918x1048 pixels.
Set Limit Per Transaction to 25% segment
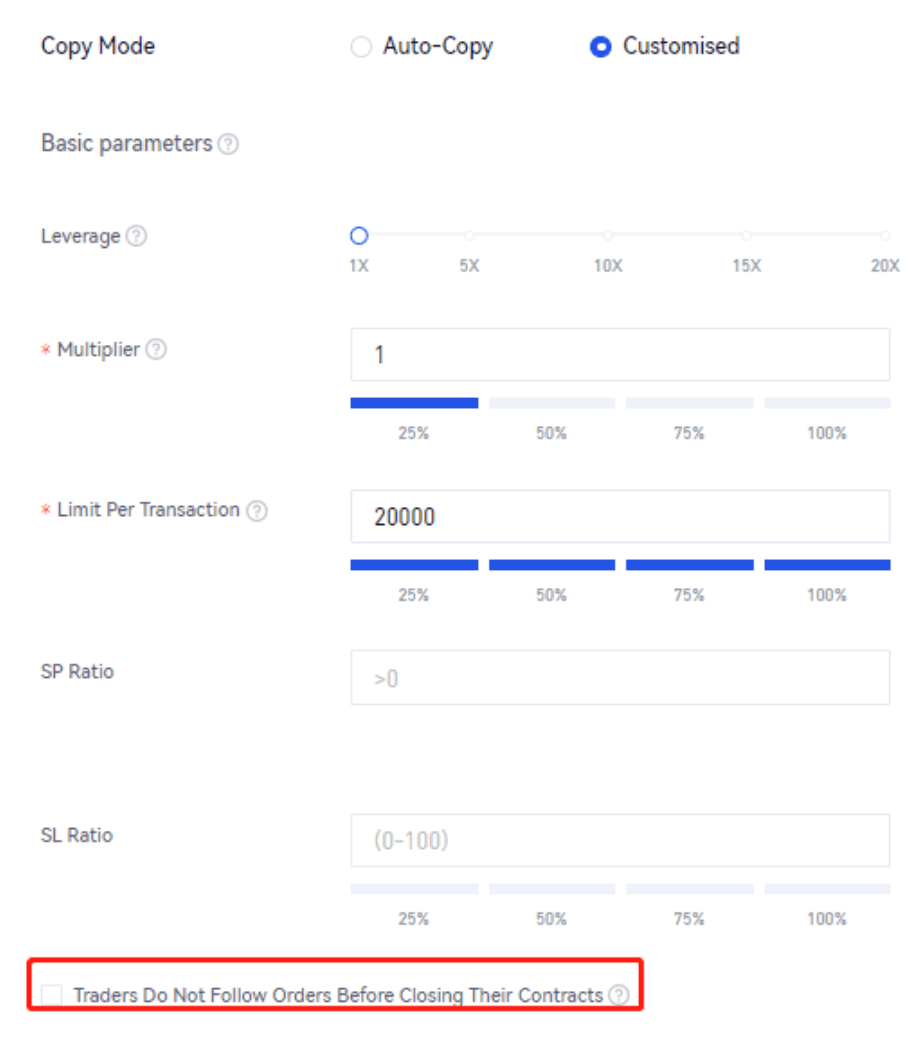(413, 565)
